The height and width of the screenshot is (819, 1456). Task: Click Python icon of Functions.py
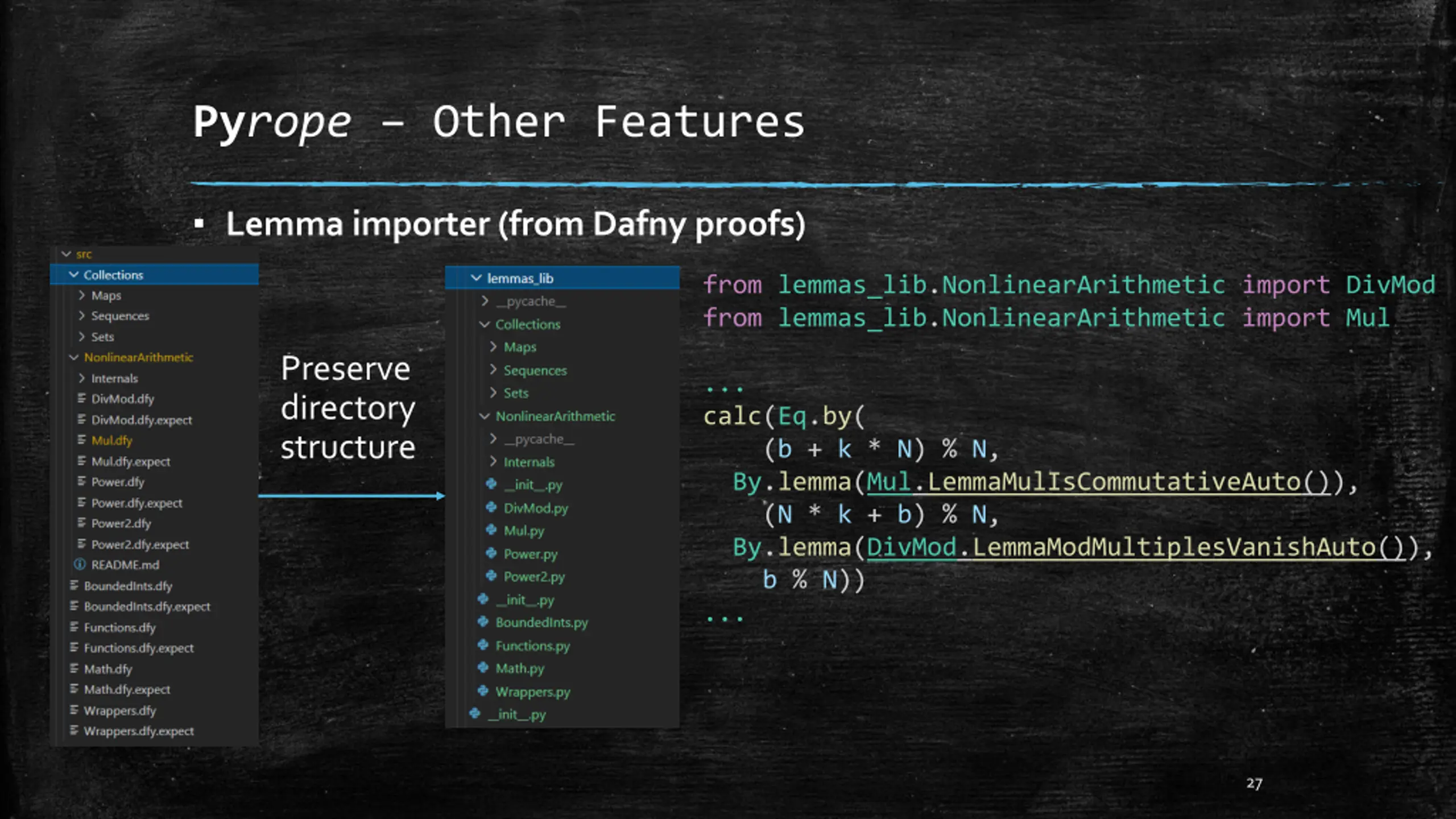click(483, 644)
